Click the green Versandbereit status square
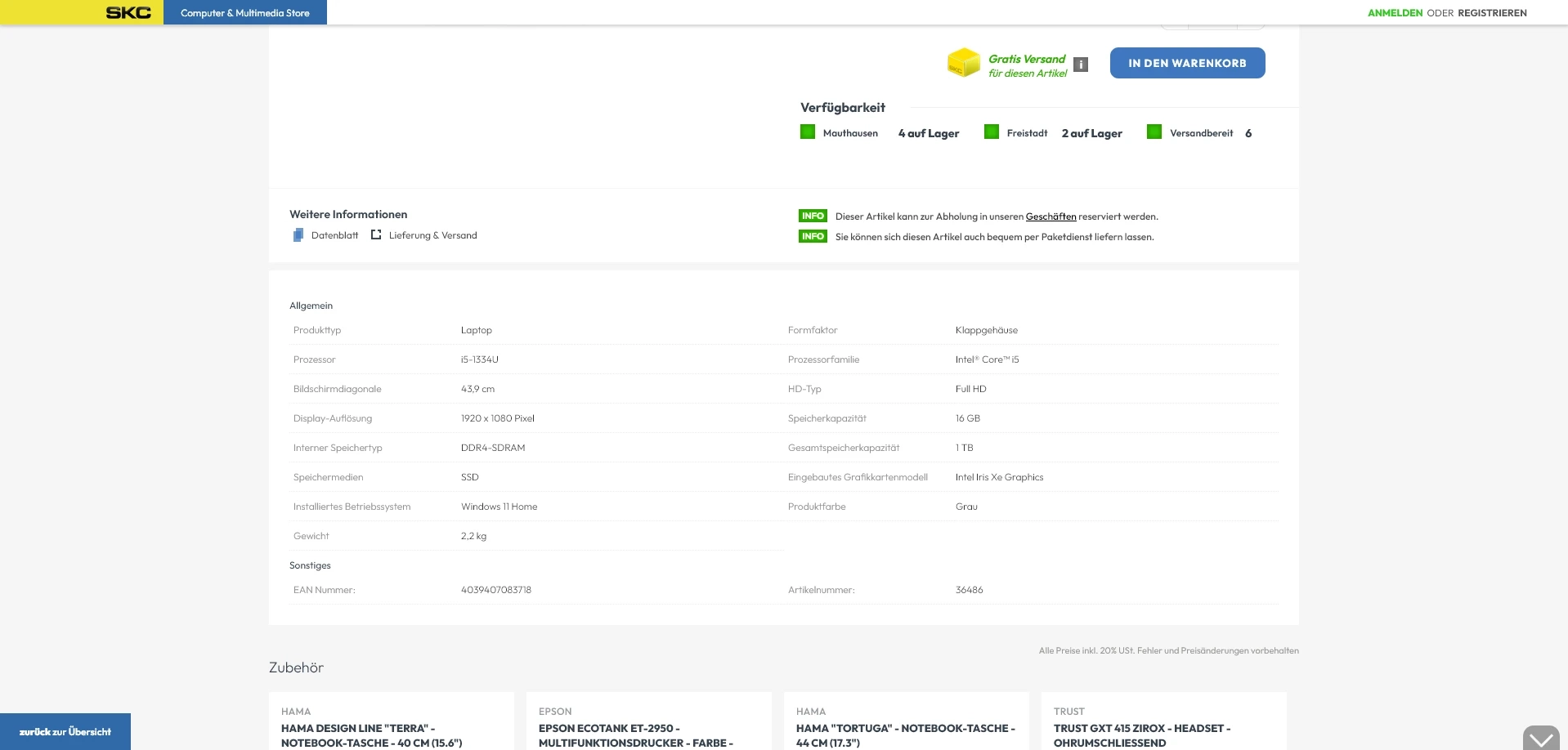This screenshot has height=750, width=1568. [x=1154, y=132]
